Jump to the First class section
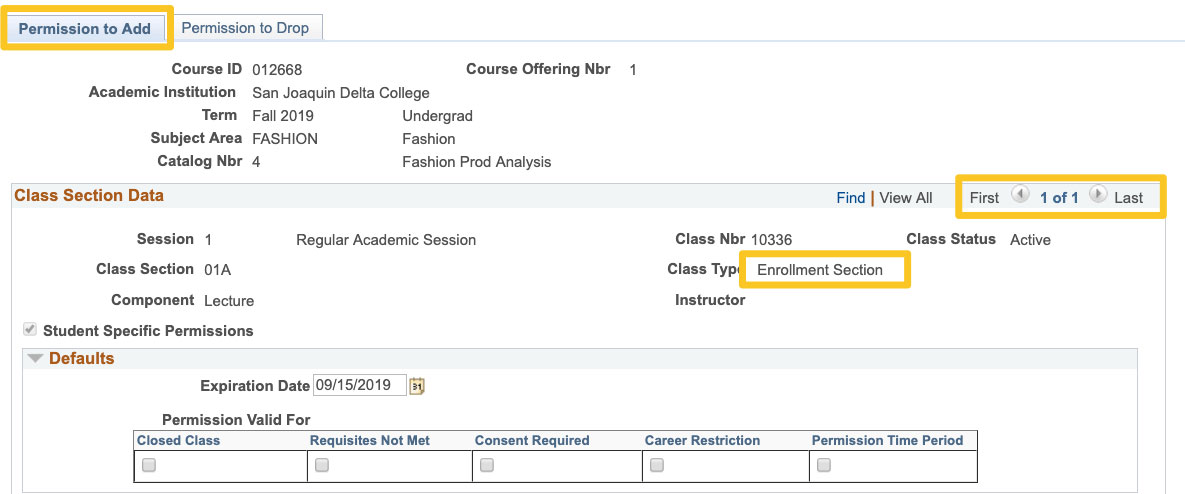 984,198
